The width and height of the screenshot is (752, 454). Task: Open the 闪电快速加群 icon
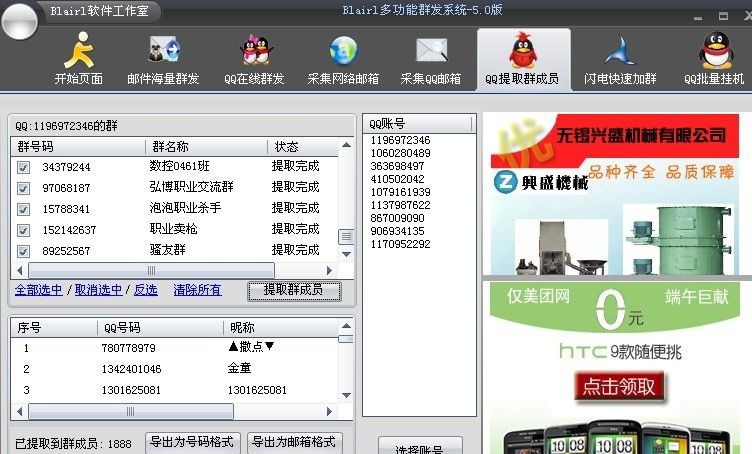pos(620,51)
